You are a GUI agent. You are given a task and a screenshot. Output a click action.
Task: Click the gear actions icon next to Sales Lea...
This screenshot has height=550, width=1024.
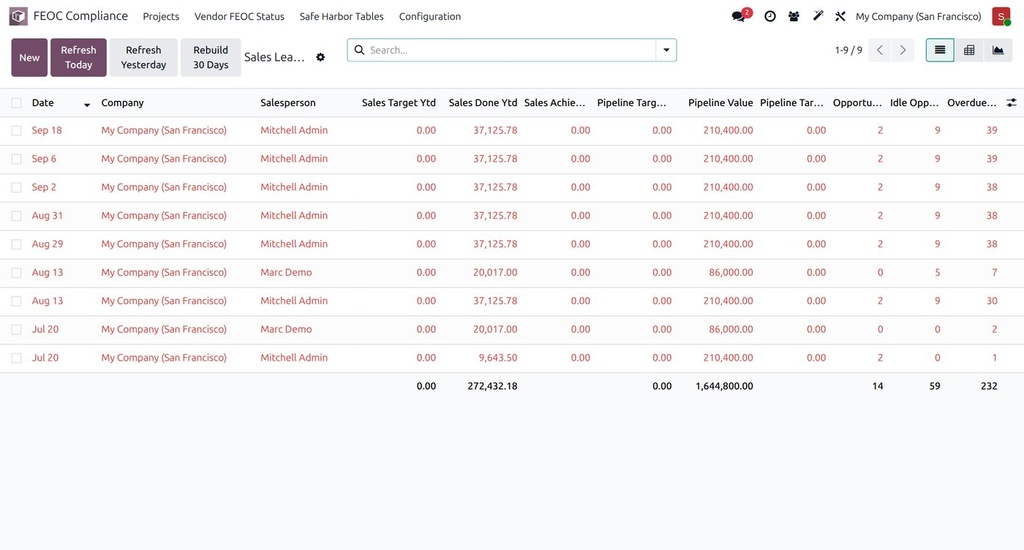pos(320,57)
